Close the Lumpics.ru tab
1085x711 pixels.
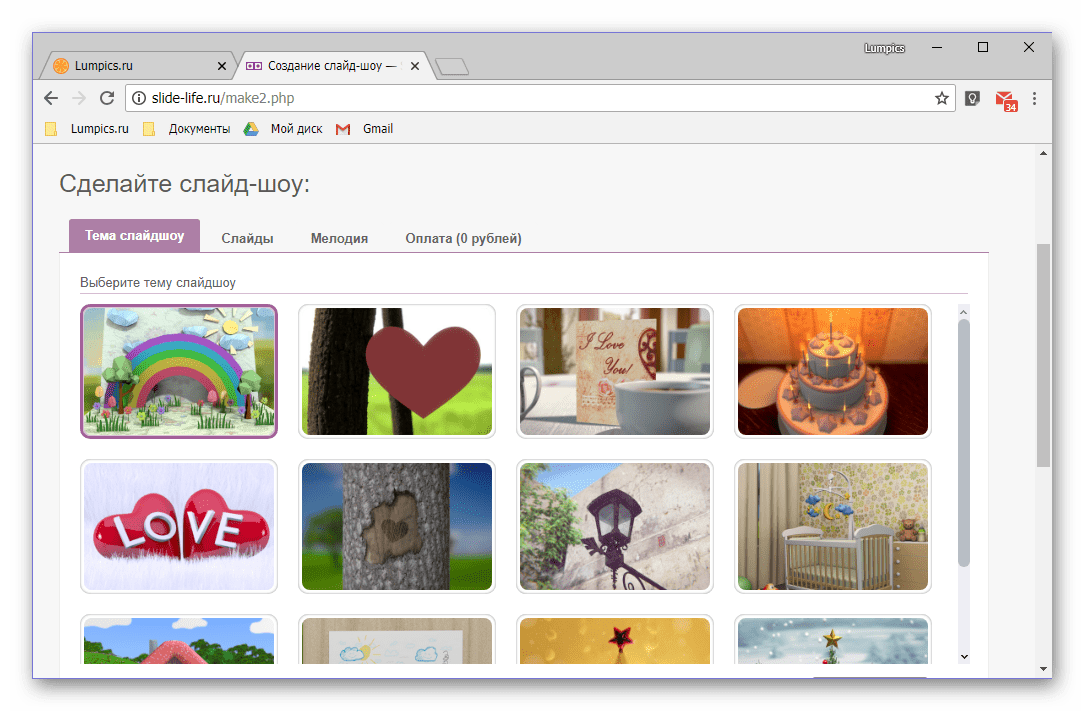tap(221, 66)
